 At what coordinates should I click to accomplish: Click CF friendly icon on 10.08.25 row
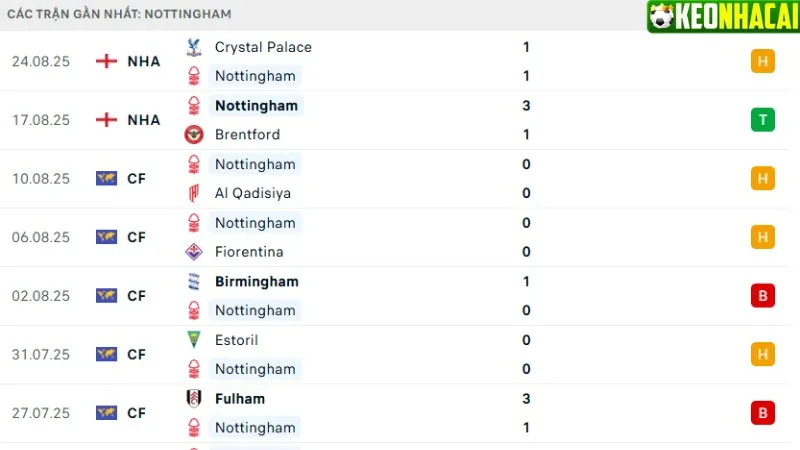[106, 178]
